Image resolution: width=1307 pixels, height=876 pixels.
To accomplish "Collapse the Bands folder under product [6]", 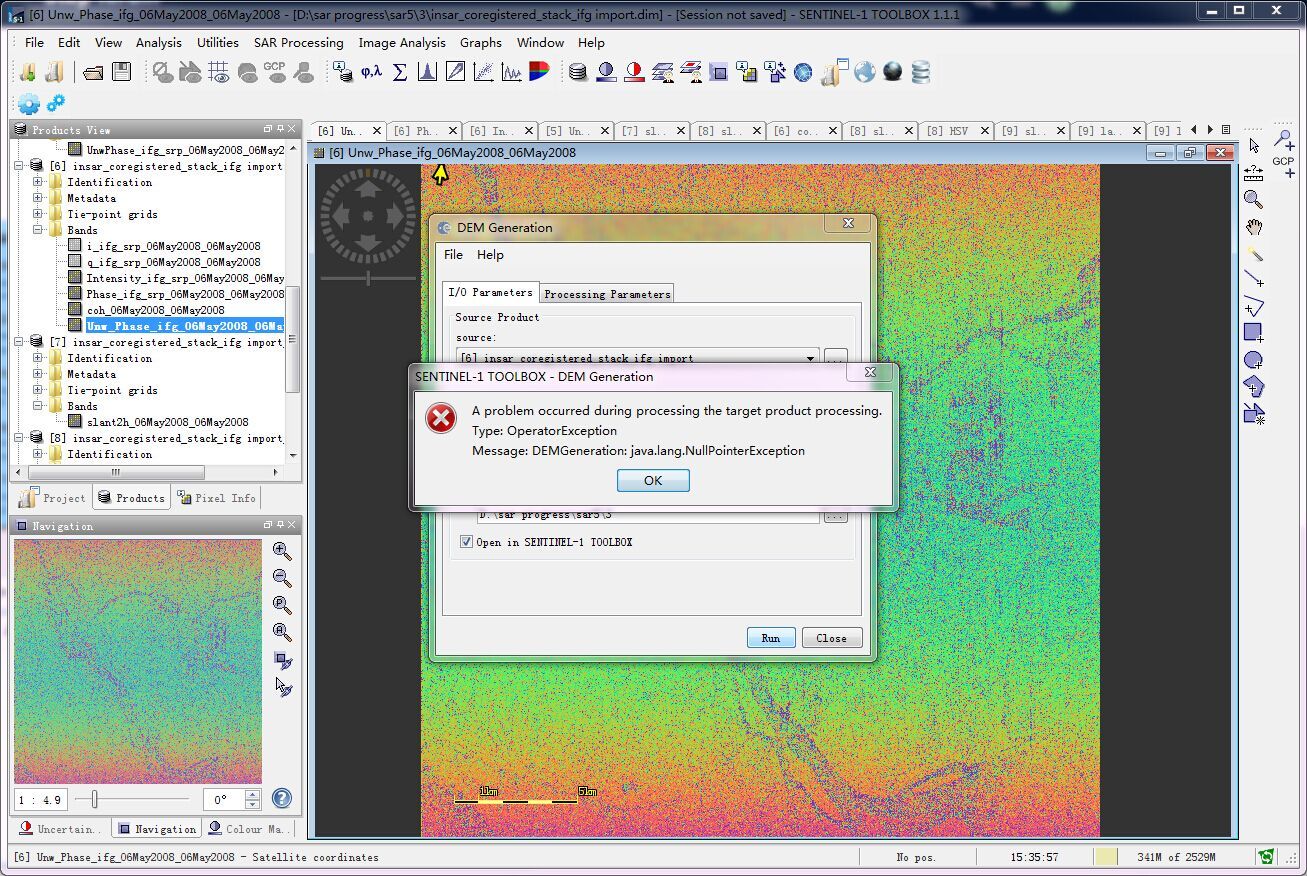I will pyautogui.click(x=38, y=230).
